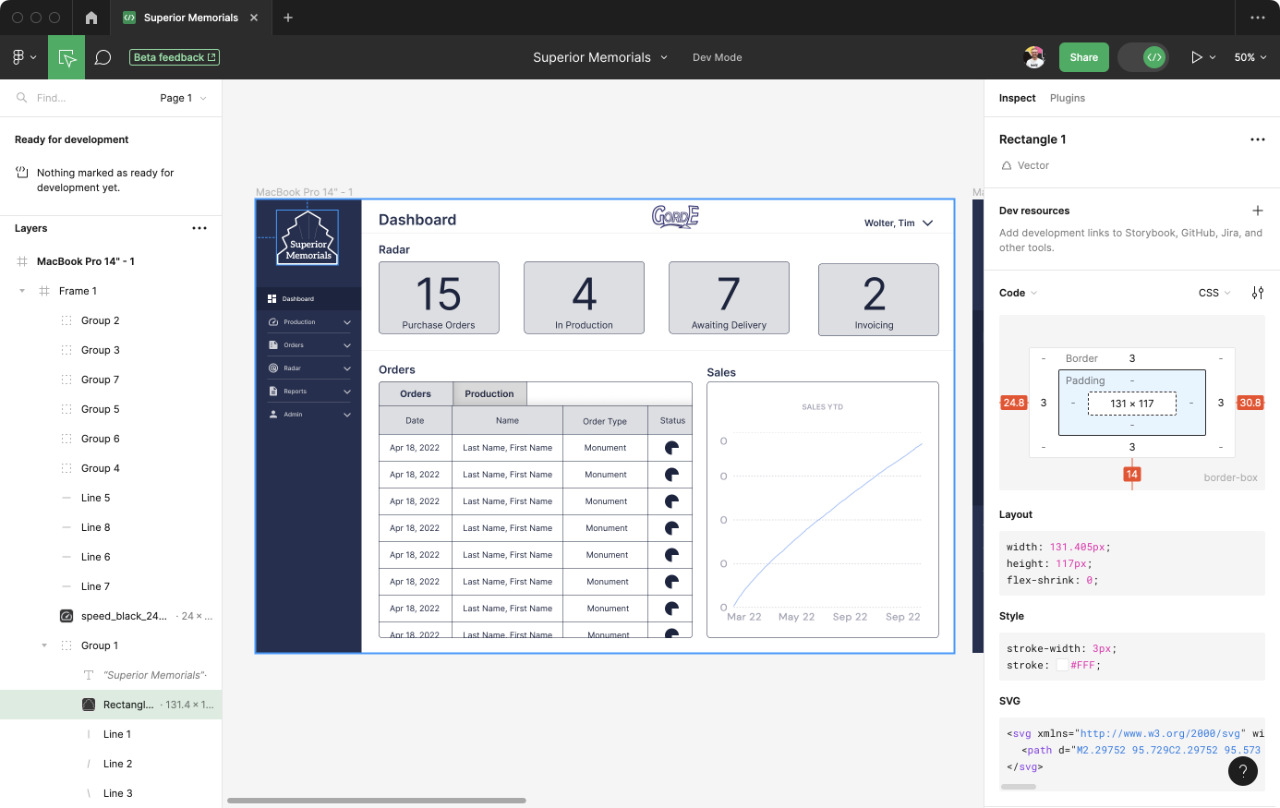The height and width of the screenshot is (808, 1280).
Task: Expand the Code section dropdown
Action: pyautogui.click(x=1018, y=293)
